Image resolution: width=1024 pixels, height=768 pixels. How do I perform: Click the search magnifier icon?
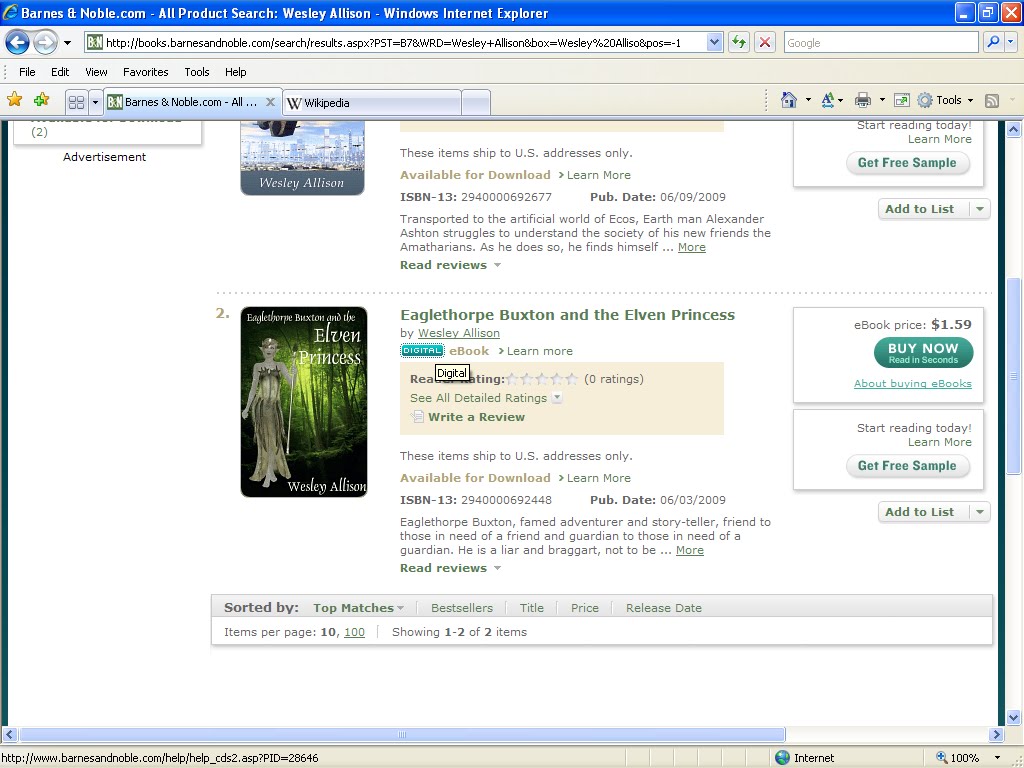(x=992, y=43)
